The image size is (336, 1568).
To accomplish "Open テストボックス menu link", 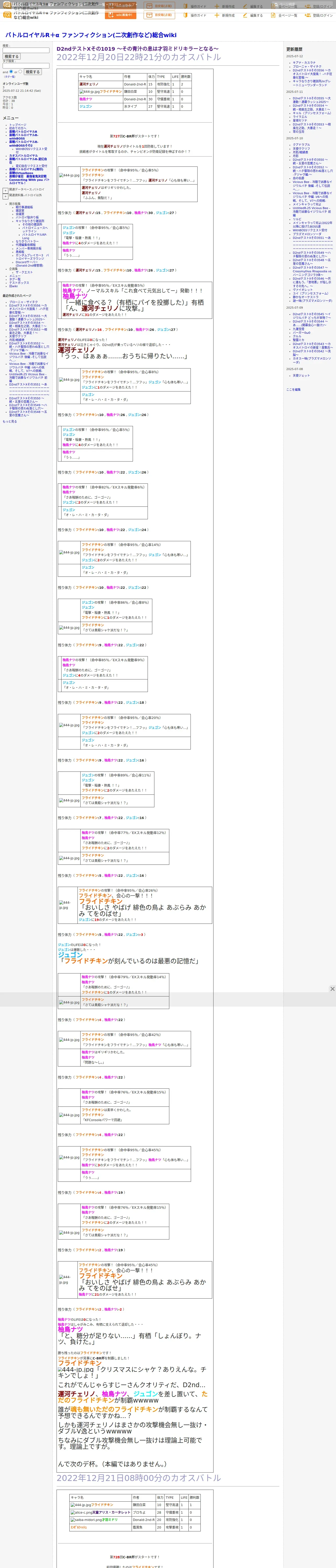I will pyautogui.click(x=19, y=283).
